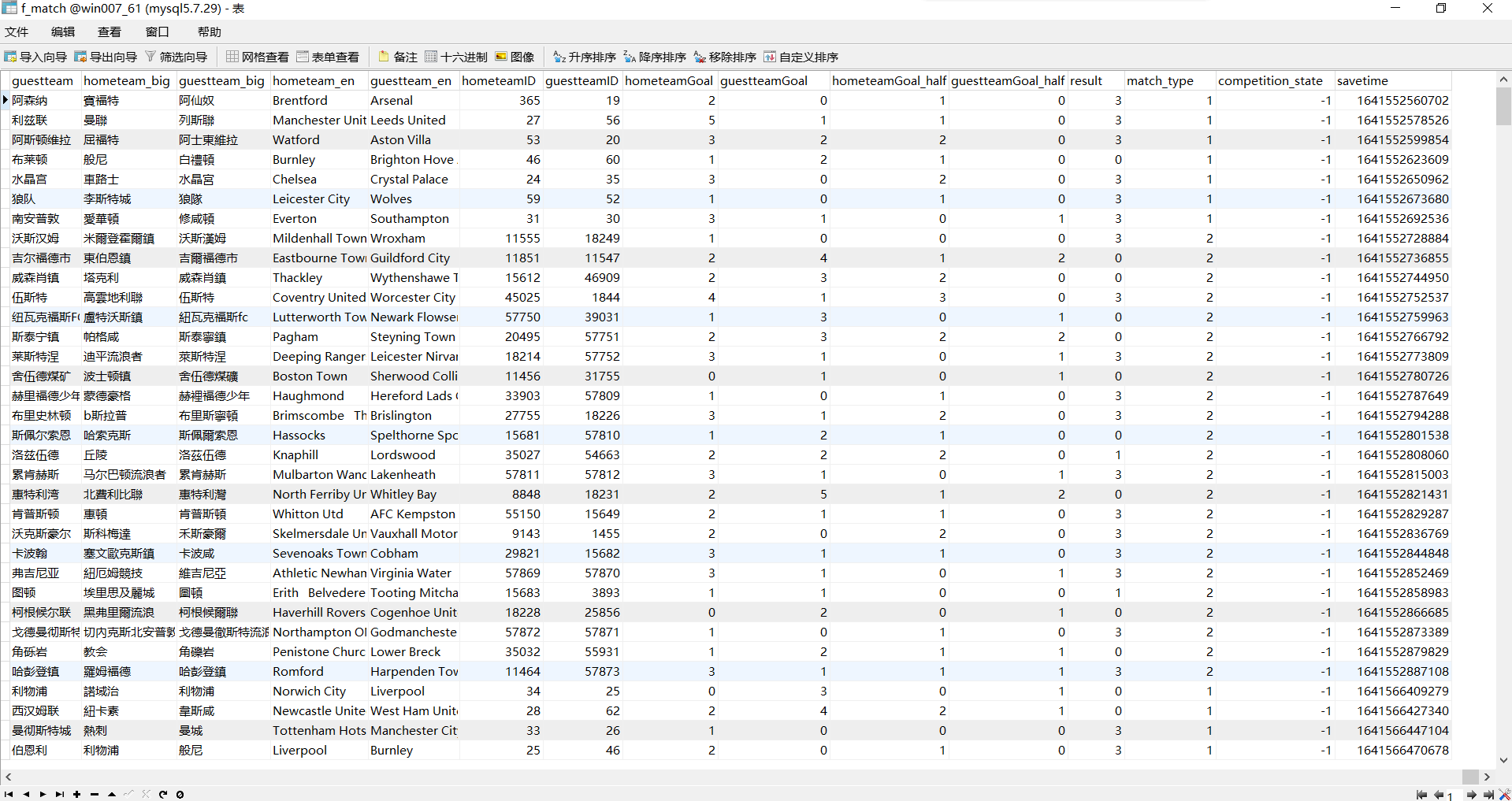The height and width of the screenshot is (801, 1512).
Task: Select the Norwich City cell
Action: (319, 691)
